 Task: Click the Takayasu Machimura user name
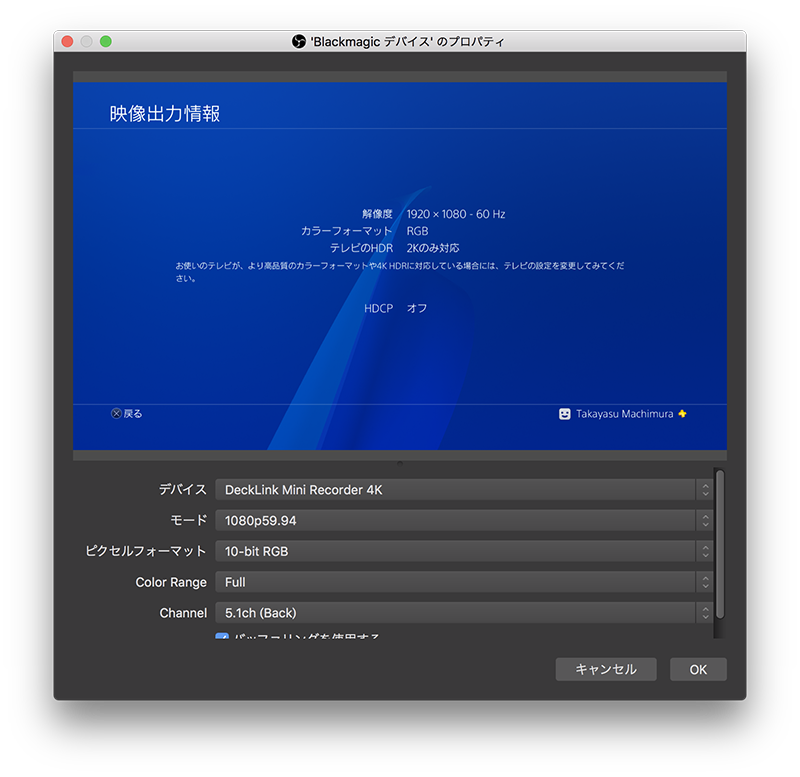tap(624, 414)
